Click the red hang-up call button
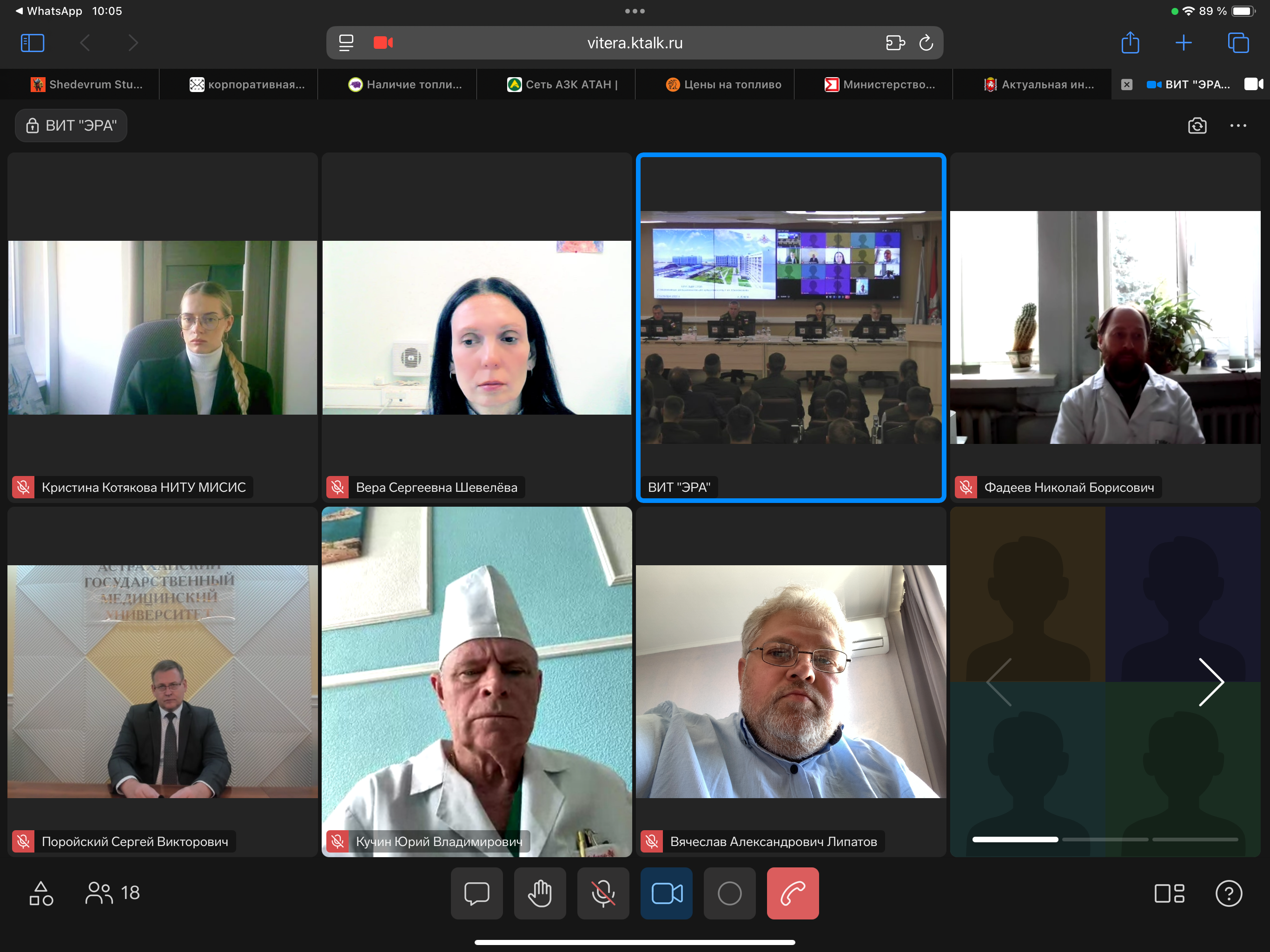 coord(792,893)
